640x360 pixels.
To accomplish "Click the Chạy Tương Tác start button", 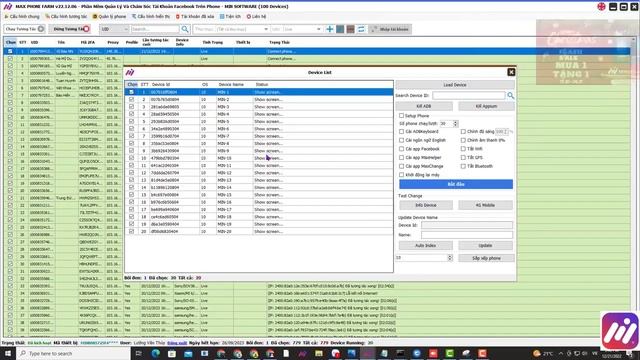I will click(24, 29).
